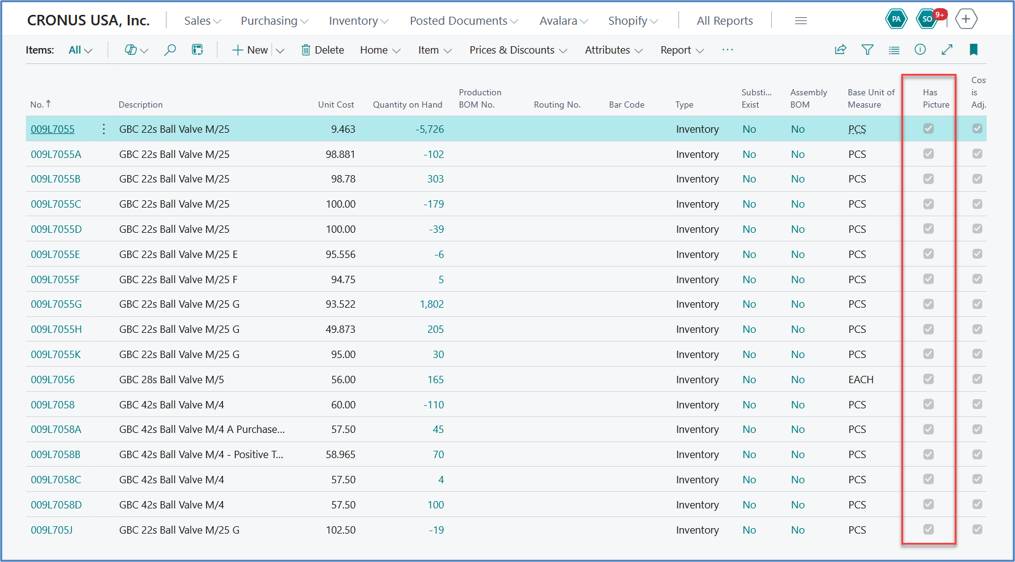Click the PA user avatar

point(896,19)
